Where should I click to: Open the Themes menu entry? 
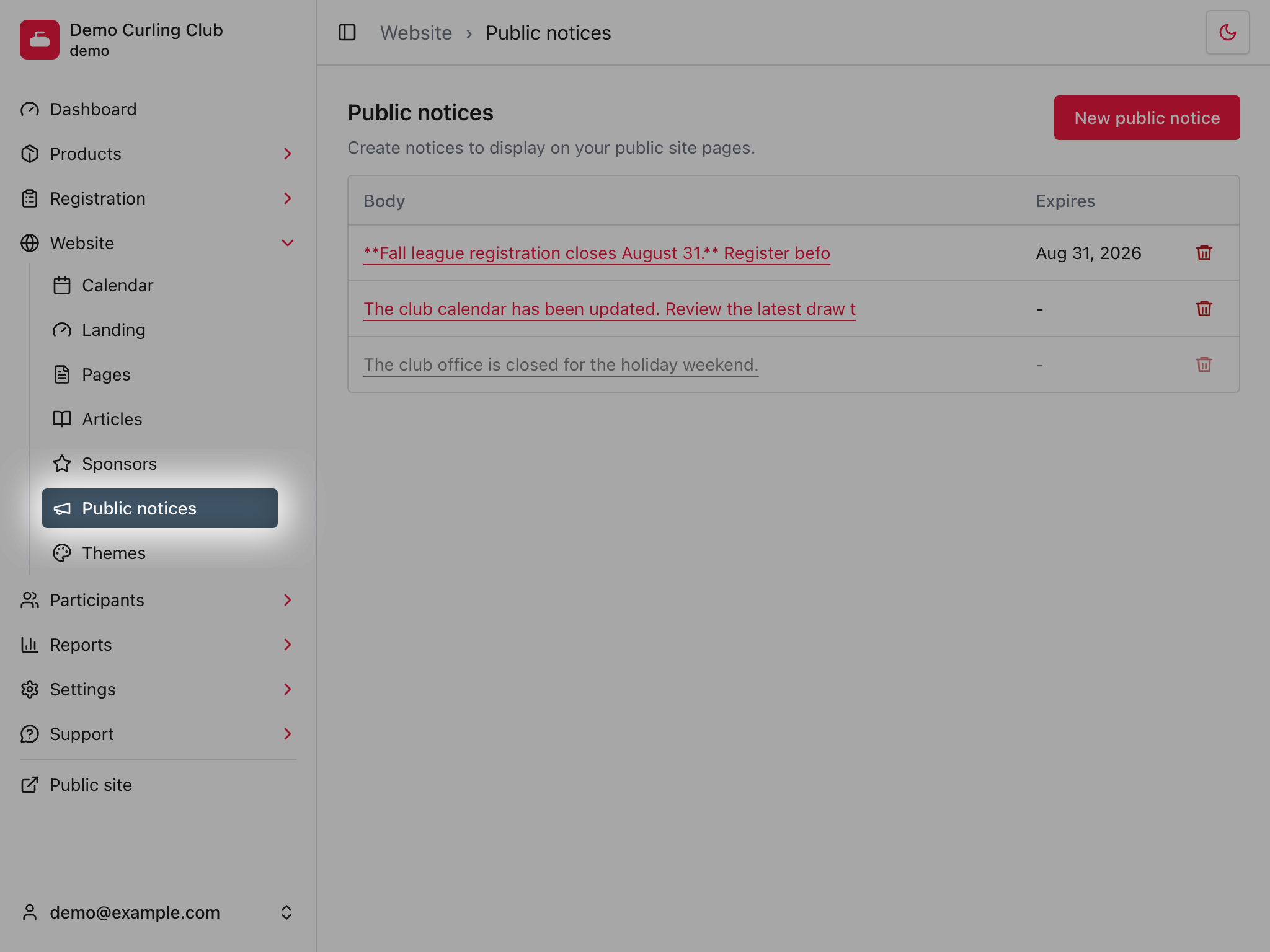160,553
